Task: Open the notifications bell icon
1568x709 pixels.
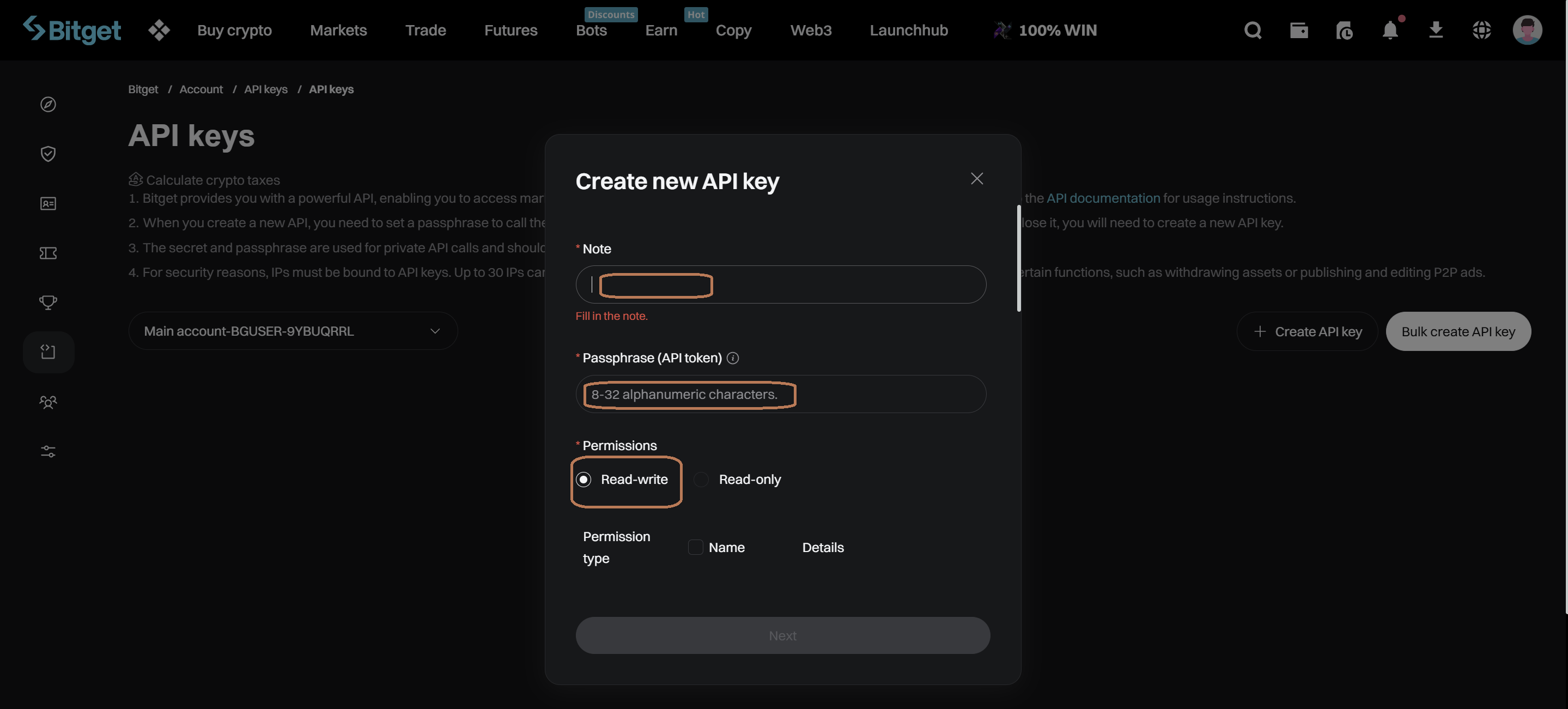Action: click(x=1390, y=29)
